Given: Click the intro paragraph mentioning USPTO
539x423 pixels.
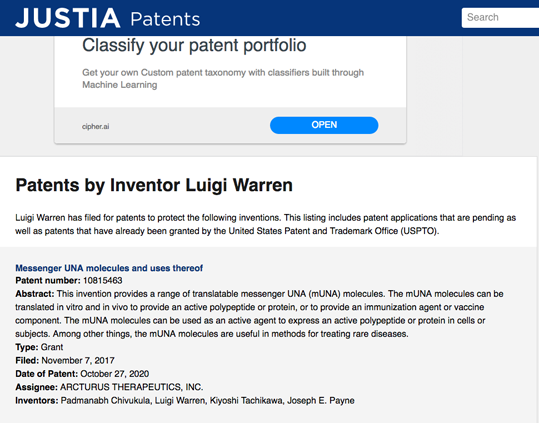Looking at the screenshot, I should click(x=265, y=224).
